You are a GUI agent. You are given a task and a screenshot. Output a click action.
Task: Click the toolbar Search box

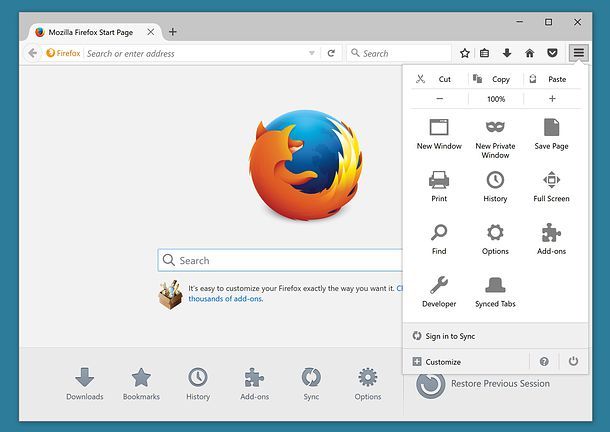point(399,53)
